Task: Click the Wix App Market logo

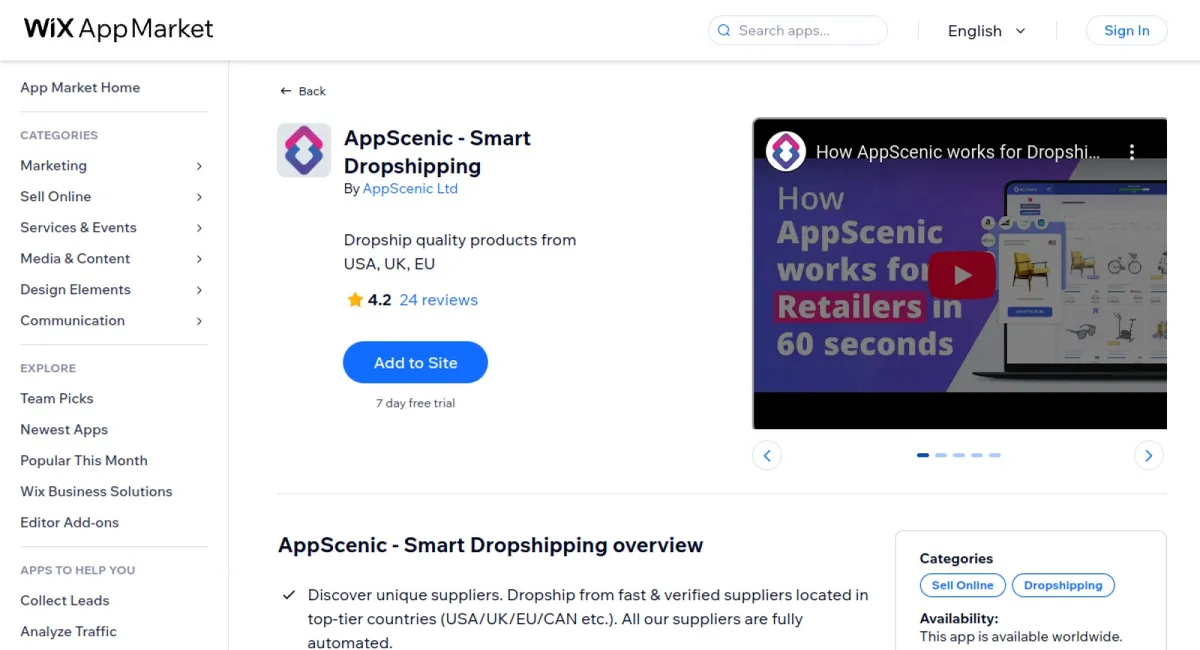Action: (118, 29)
